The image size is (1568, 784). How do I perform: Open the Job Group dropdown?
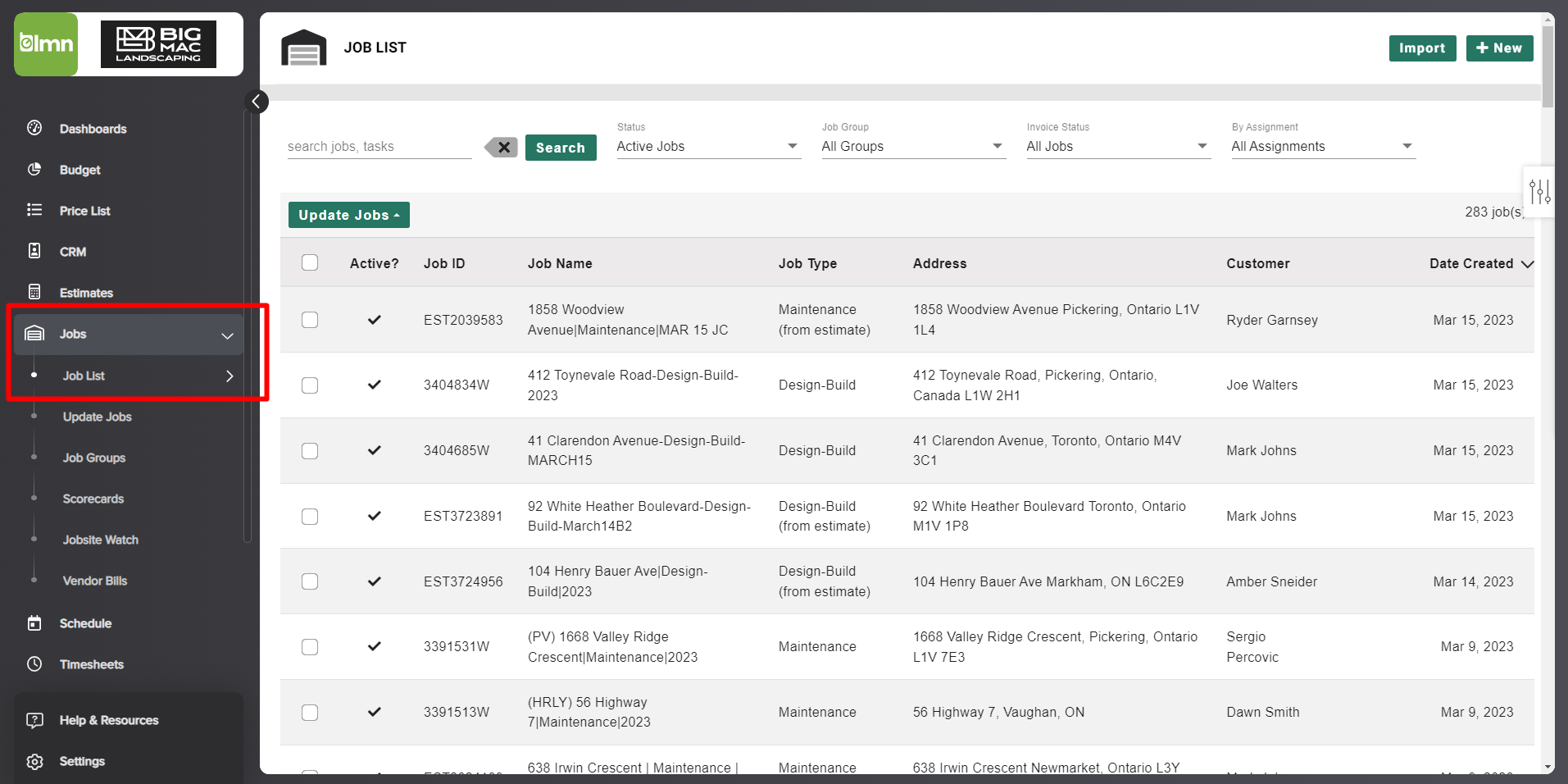coord(913,147)
